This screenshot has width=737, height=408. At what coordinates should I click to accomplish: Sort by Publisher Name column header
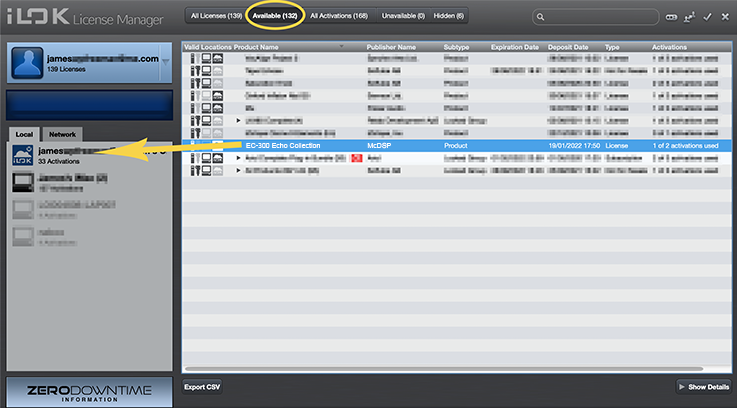pos(391,47)
